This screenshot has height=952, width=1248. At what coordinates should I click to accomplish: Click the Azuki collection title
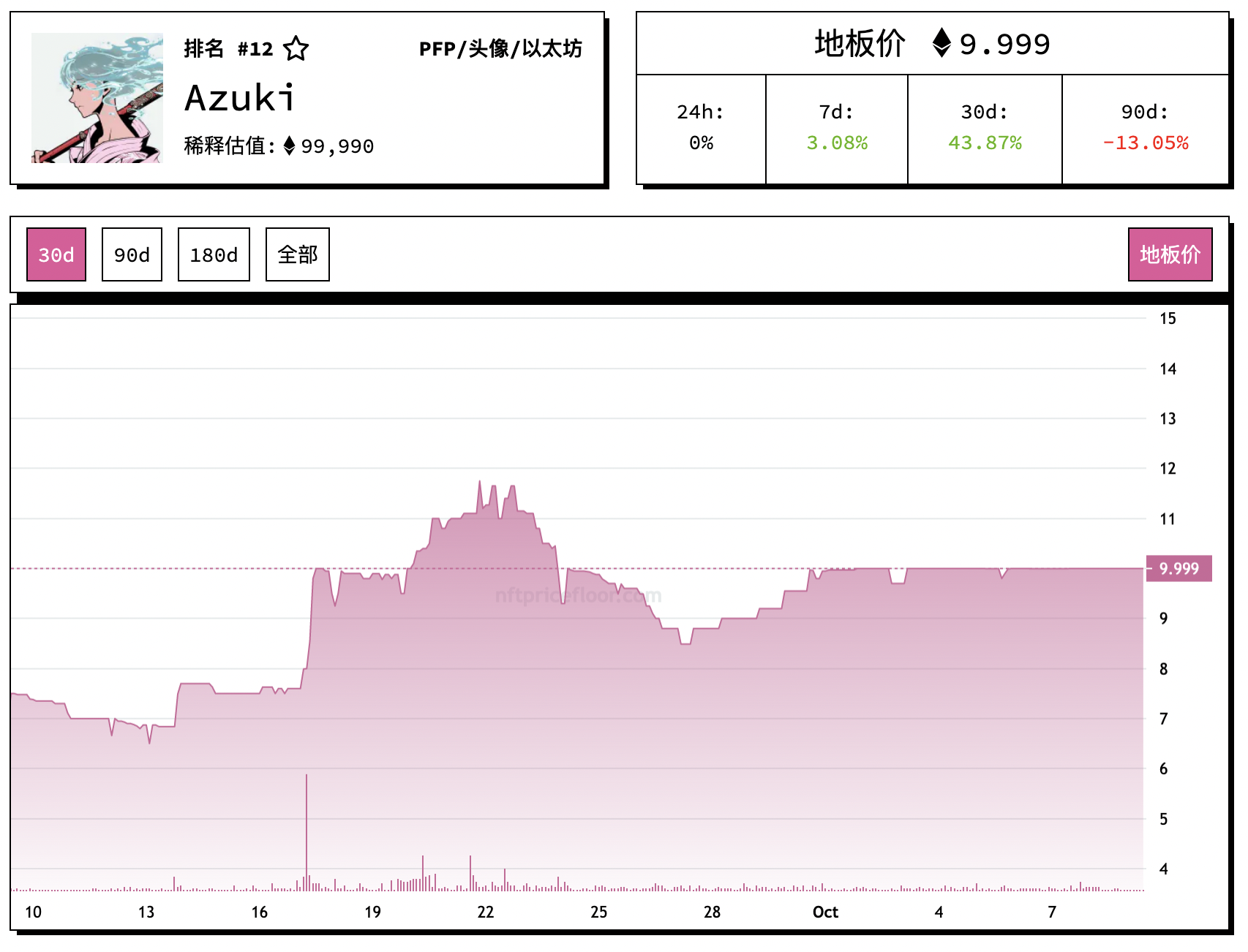tap(240, 98)
